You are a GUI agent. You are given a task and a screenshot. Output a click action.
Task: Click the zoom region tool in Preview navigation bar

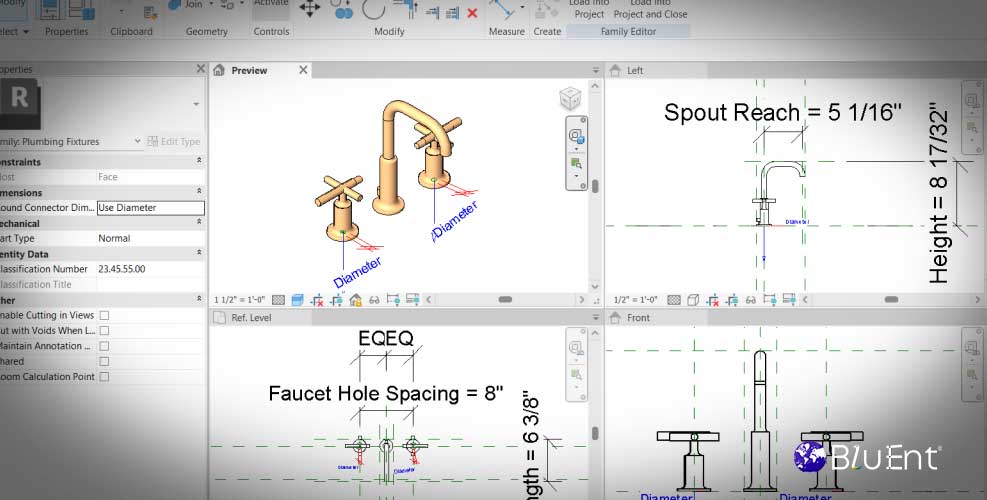tap(576, 164)
